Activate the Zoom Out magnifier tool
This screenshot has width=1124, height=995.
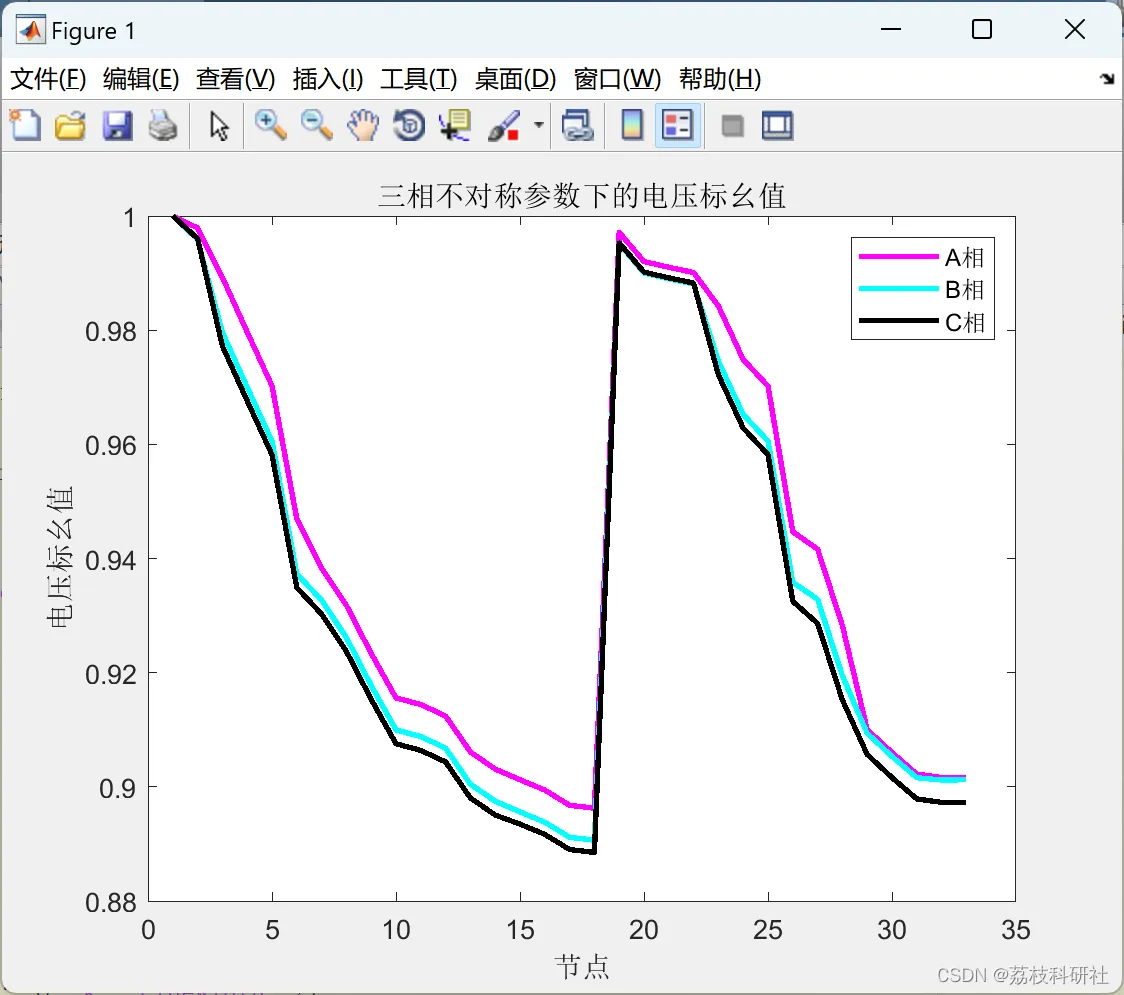tap(316, 125)
